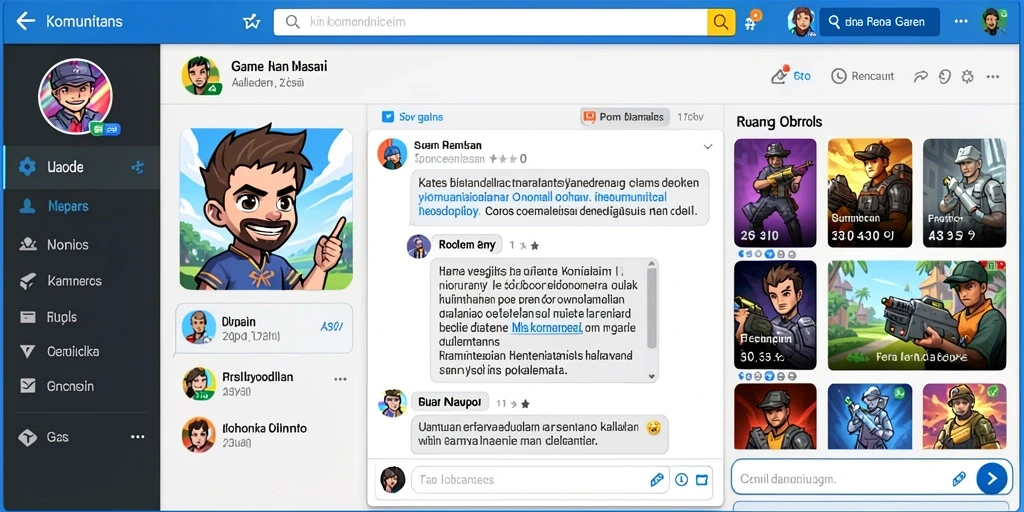Click the yellow search button
The image size is (1024, 512).
721,22
